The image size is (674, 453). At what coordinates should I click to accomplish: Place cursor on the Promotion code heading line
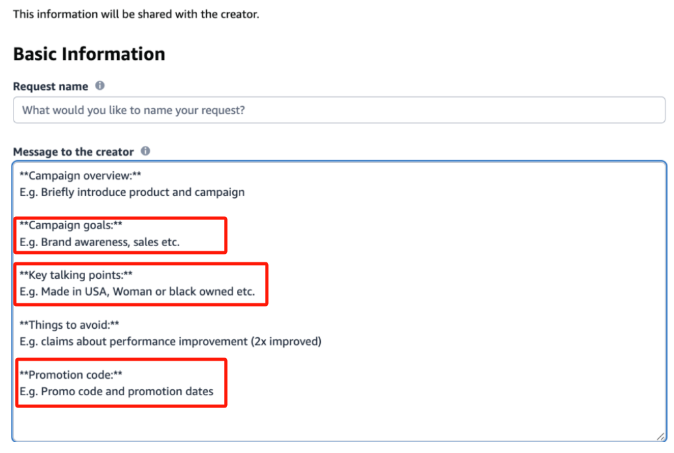[x=71, y=375]
